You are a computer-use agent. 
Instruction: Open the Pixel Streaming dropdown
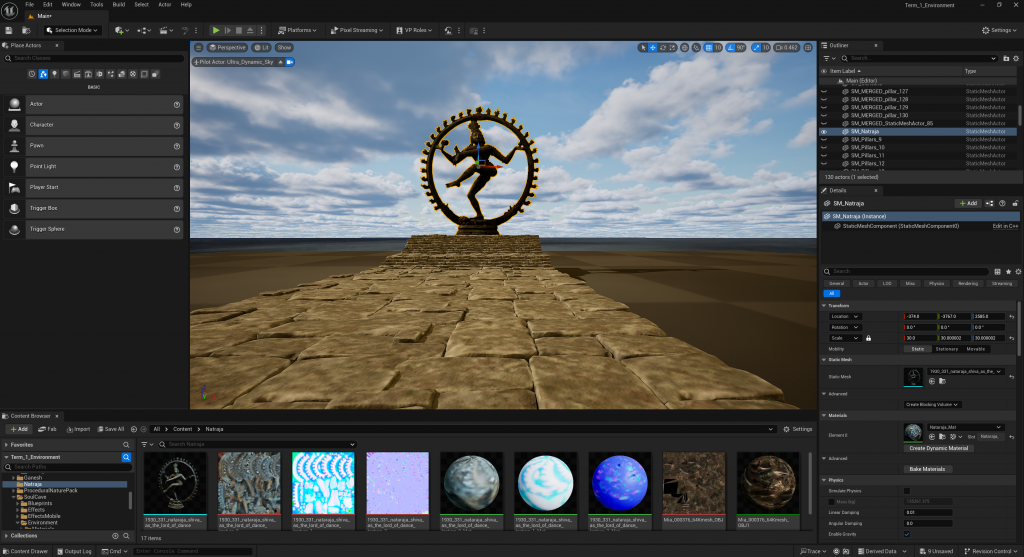[356, 30]
